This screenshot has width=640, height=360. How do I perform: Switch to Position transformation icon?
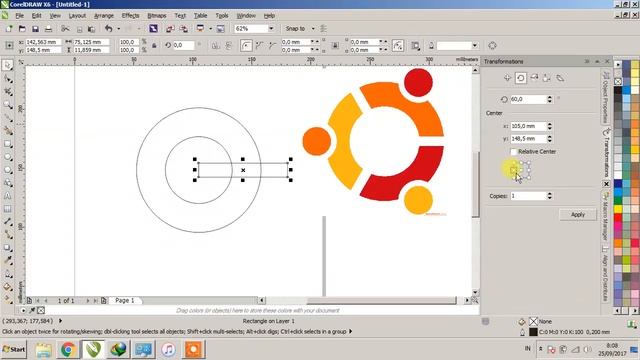[507, 78]
